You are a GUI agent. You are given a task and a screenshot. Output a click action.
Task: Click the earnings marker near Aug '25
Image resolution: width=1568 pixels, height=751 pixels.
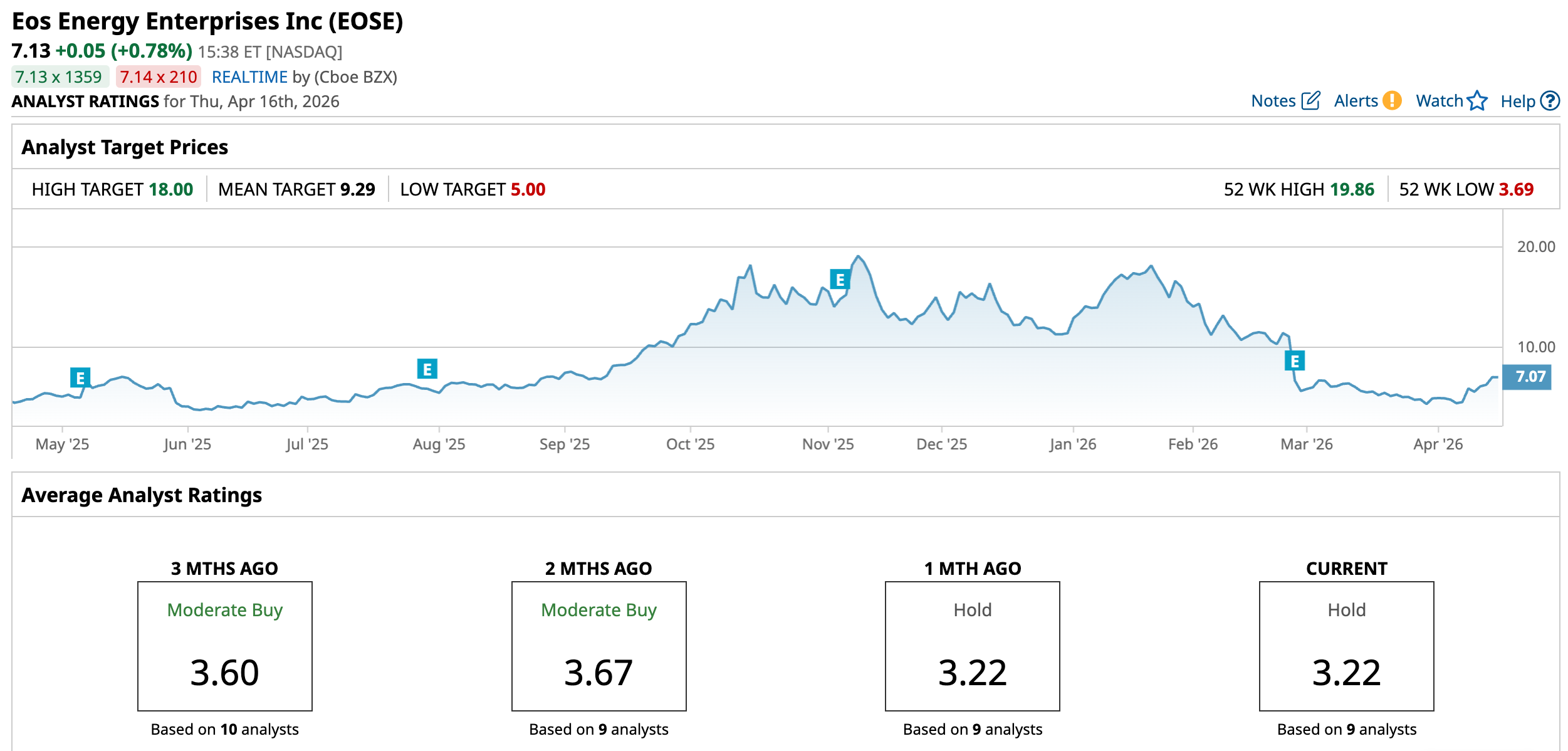pyautogui.click(x=427, y=369)
